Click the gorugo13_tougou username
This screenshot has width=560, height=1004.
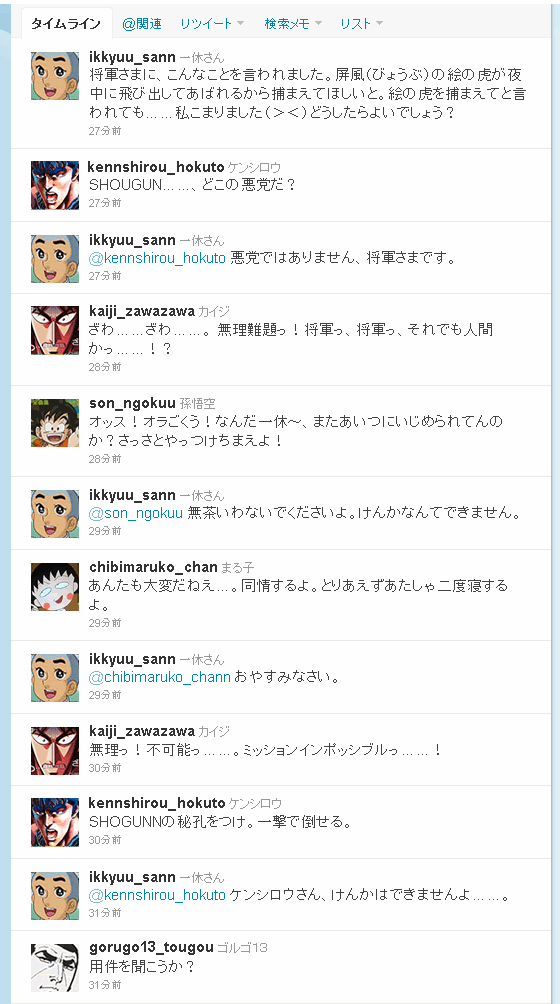[x=152, y=948]
